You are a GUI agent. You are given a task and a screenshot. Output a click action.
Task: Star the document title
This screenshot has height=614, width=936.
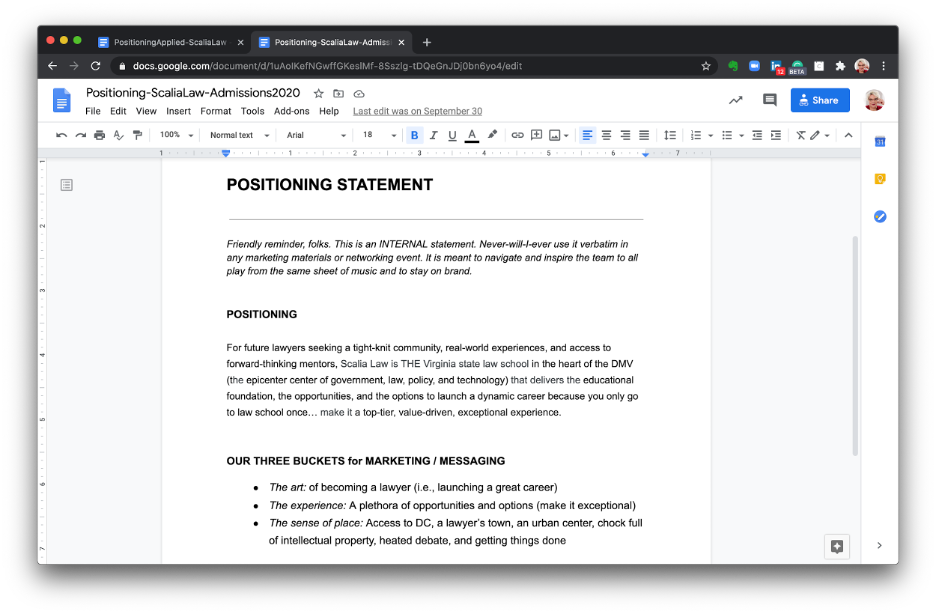tap(319, 93)
